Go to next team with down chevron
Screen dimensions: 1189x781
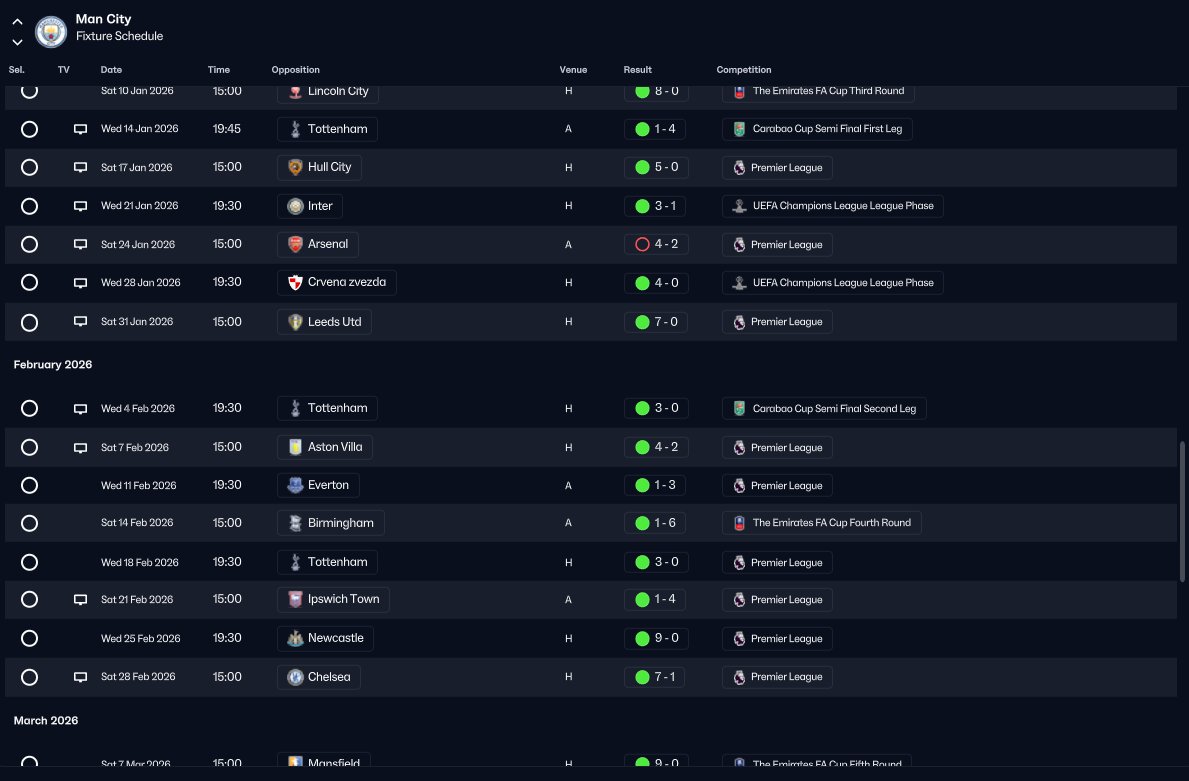(x=17, y=42)
